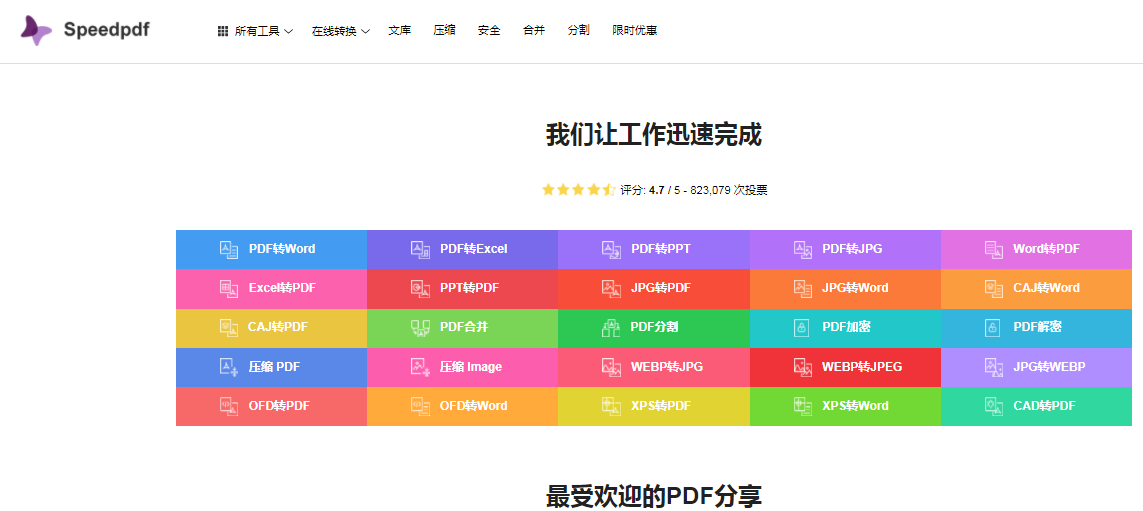
Task: Click the 压缩 PDF tile icon
Action: click(x=229, y=367)
